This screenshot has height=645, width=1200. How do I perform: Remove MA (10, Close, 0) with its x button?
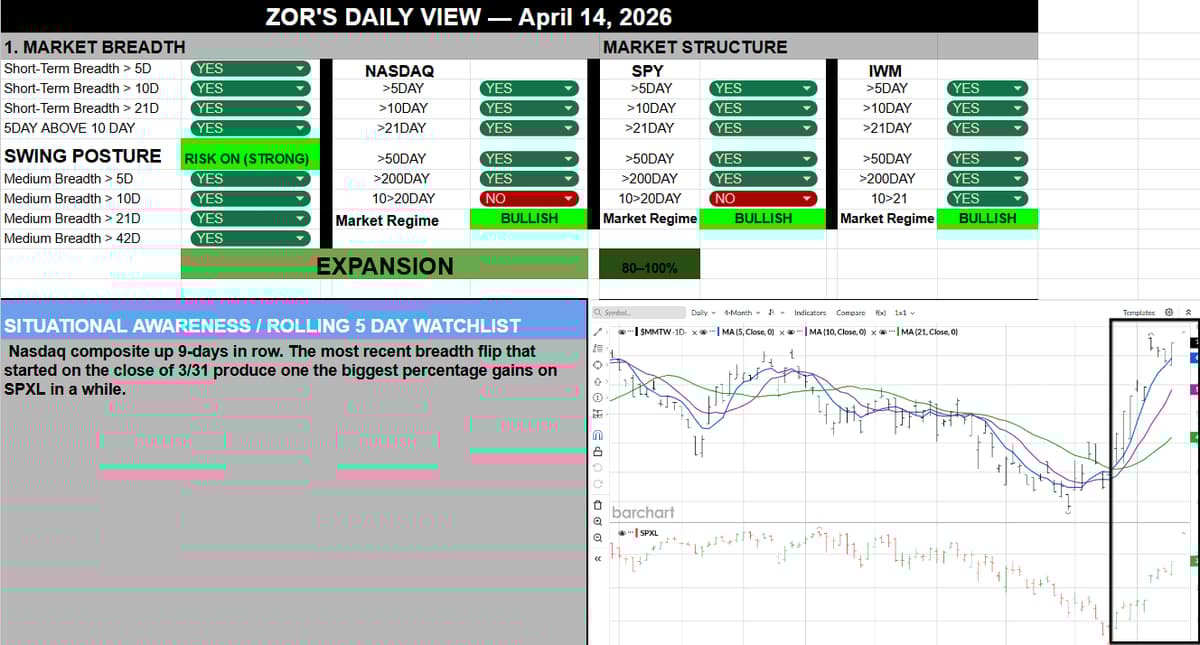coord(872,331)
